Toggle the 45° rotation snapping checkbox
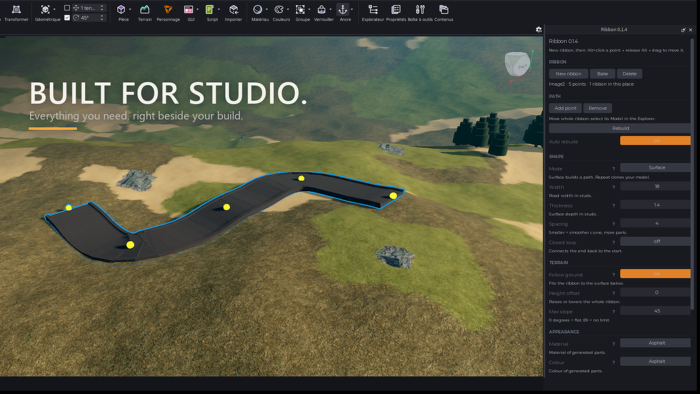 (67, 18)
